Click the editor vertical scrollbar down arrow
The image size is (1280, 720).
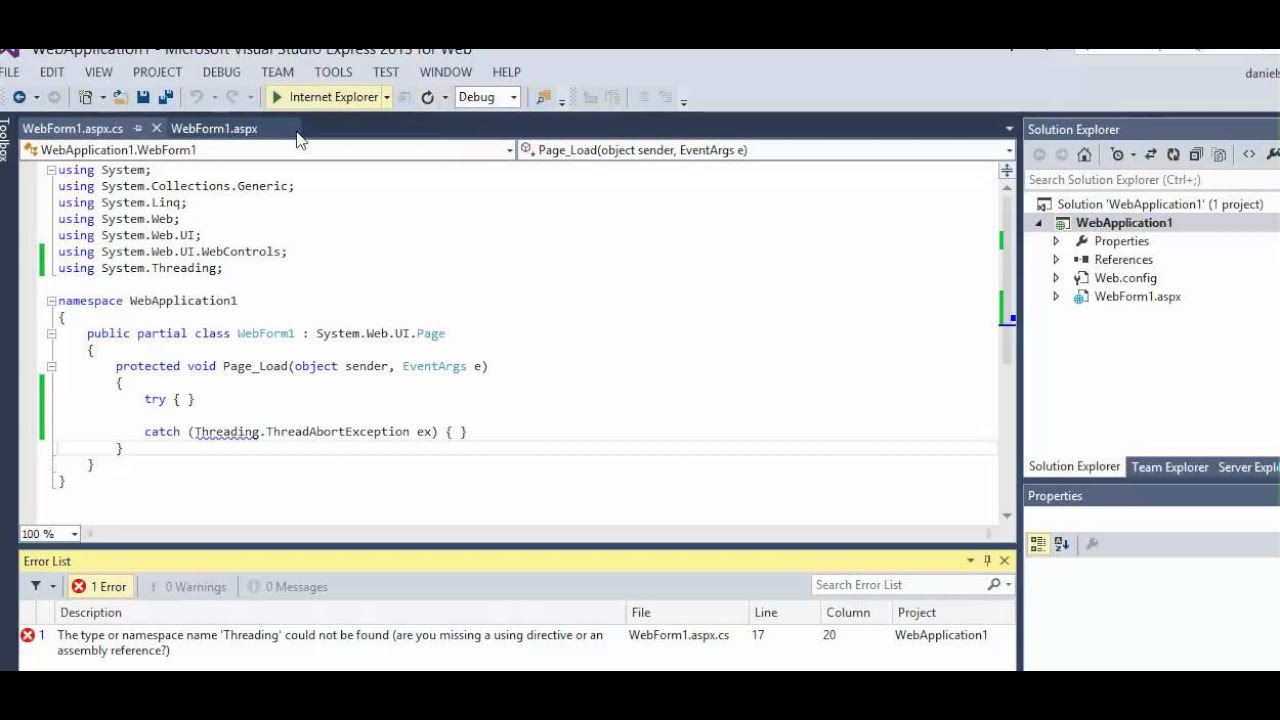(x=1007, y=516)
